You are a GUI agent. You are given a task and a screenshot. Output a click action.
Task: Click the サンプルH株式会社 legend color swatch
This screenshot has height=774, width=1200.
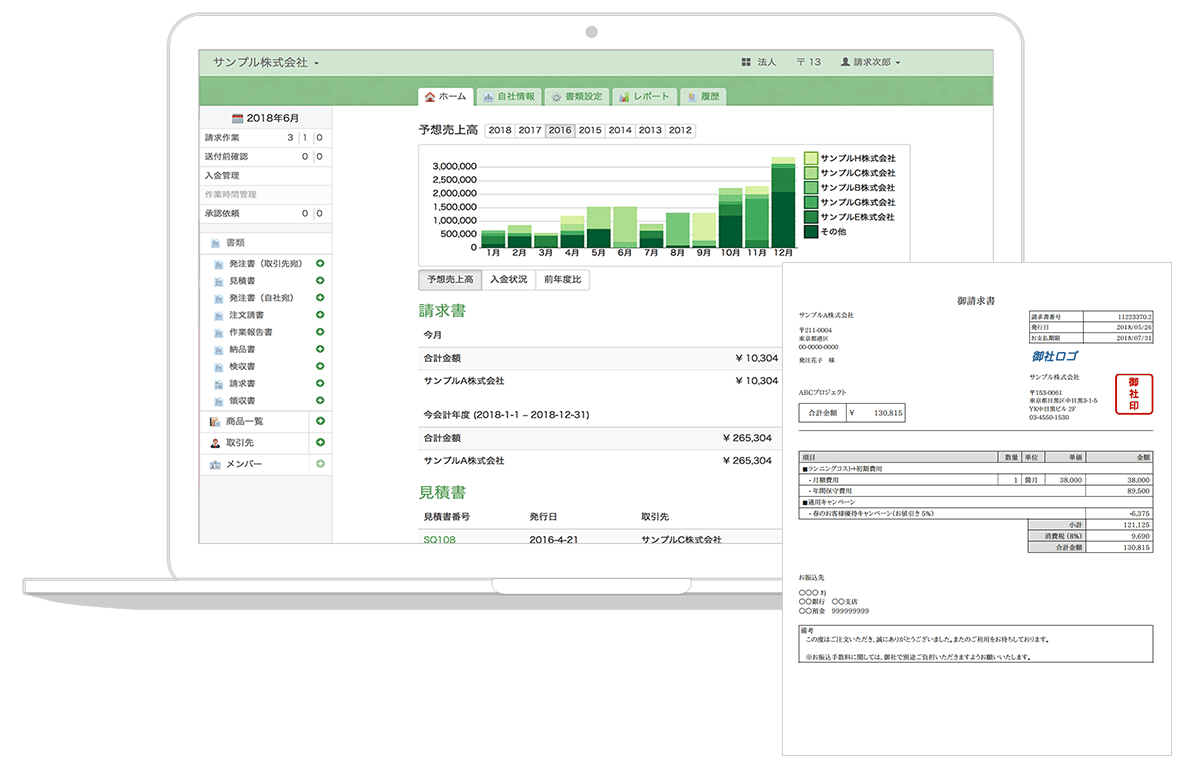point(811,158)
